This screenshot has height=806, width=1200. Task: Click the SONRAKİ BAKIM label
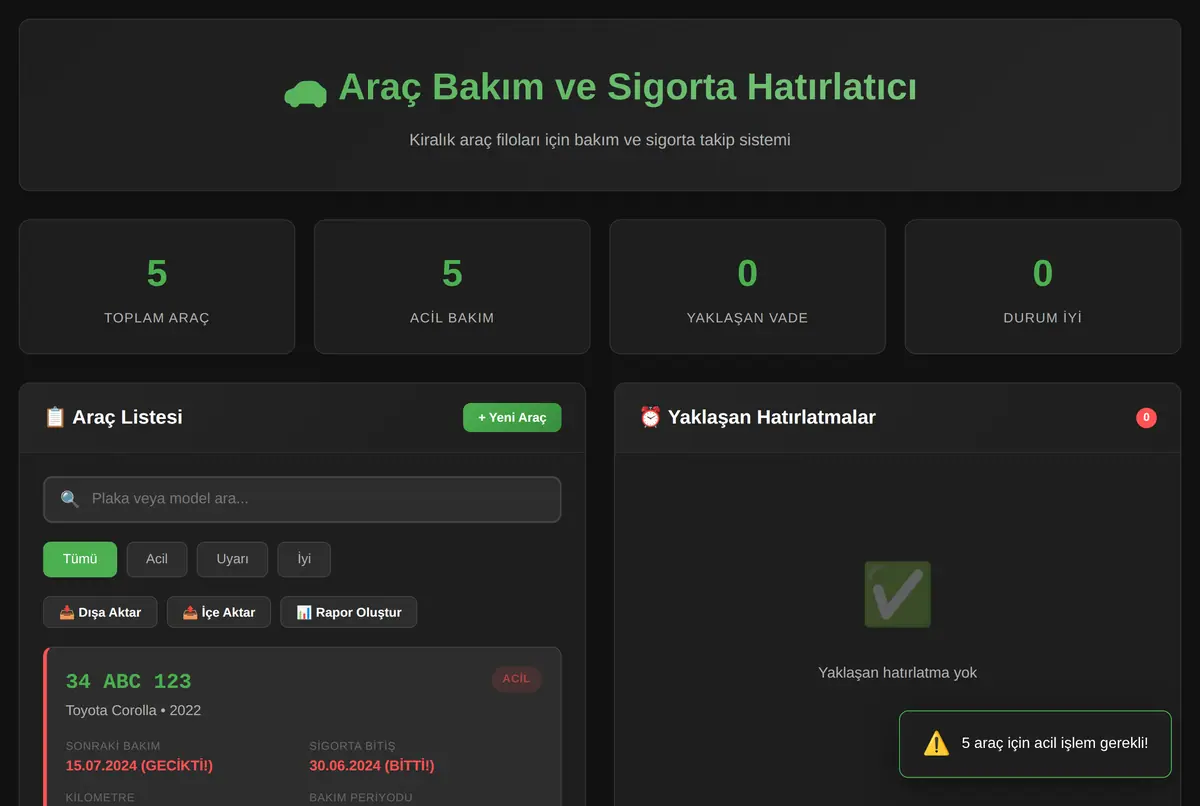[113, 746]
